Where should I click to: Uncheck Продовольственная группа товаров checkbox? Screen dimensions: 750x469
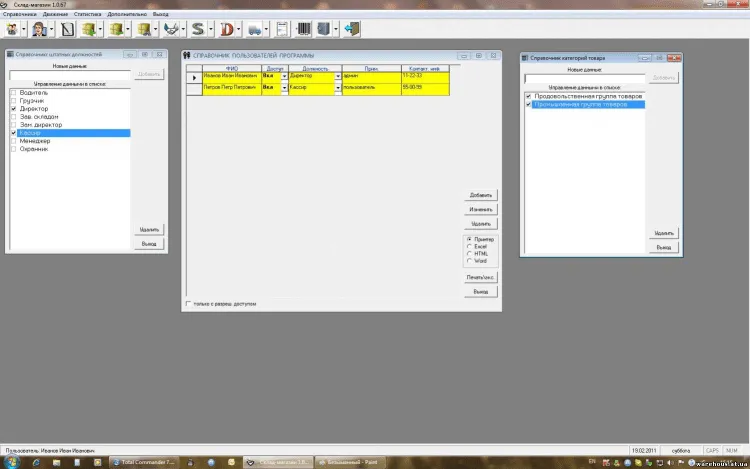pos(529,97)
